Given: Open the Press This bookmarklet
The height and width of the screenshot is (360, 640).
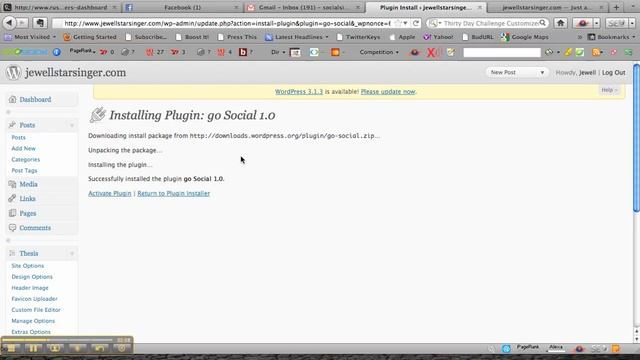Looking at the screenshot, I should pos(238,37).
